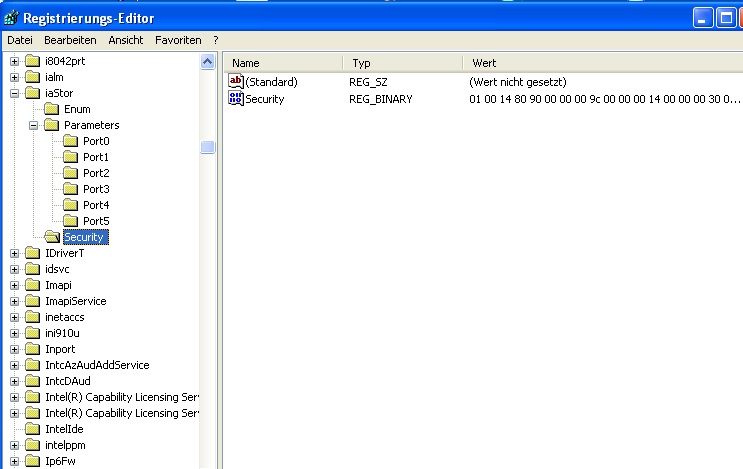Select the Security value name in list

click(x=264, y=99)
